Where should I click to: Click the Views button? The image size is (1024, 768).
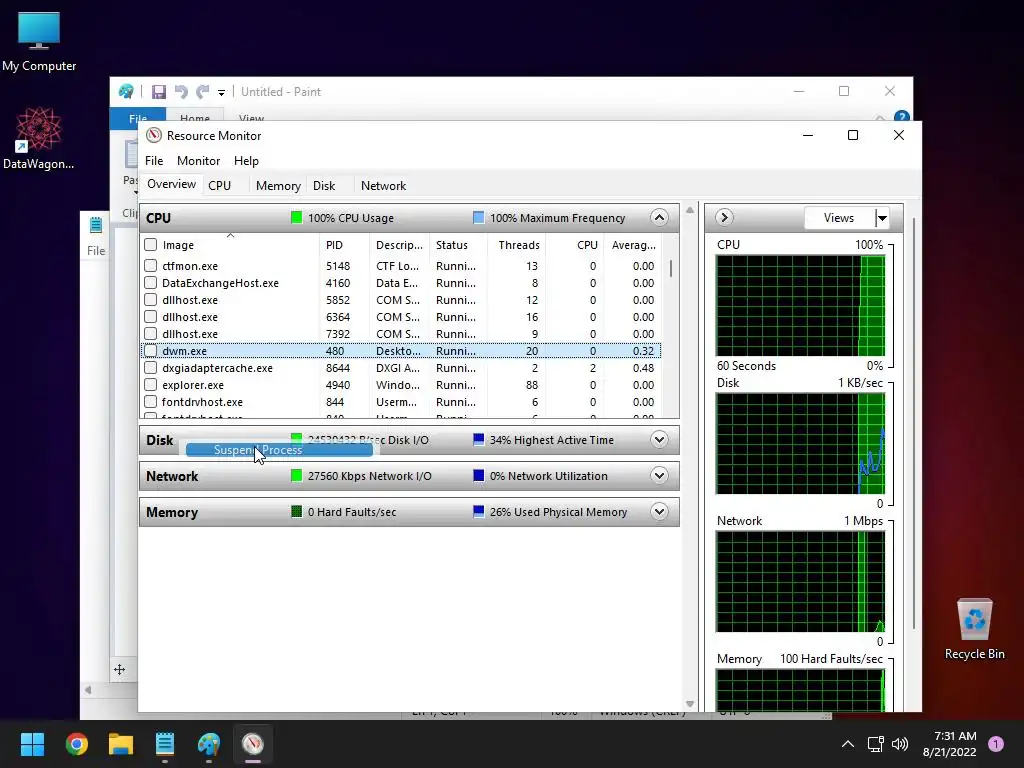point(839,217)
